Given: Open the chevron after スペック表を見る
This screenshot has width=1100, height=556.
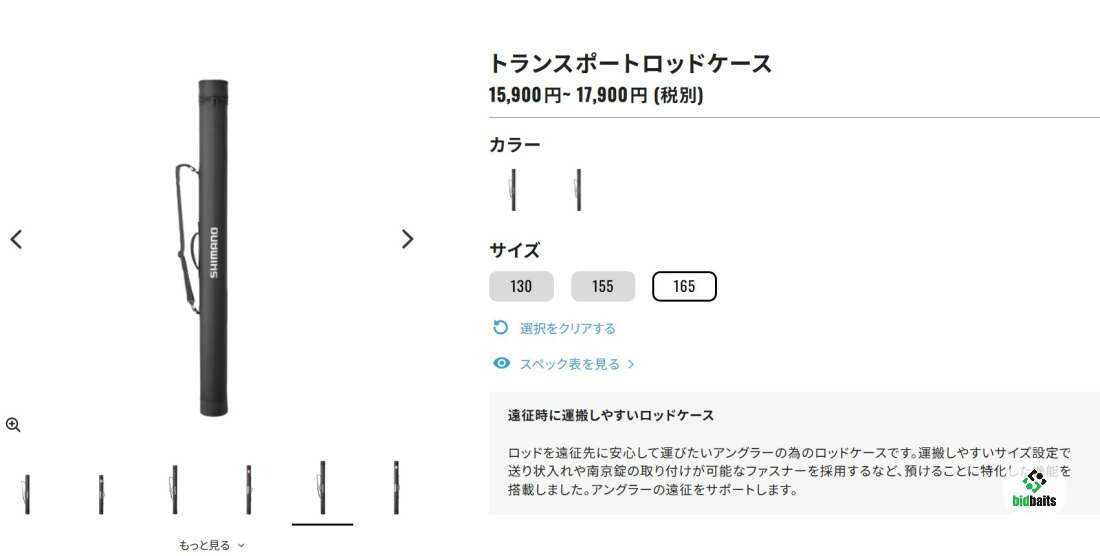Looking at the screenshot, I should pyautogui.click(x=631, y=364).
